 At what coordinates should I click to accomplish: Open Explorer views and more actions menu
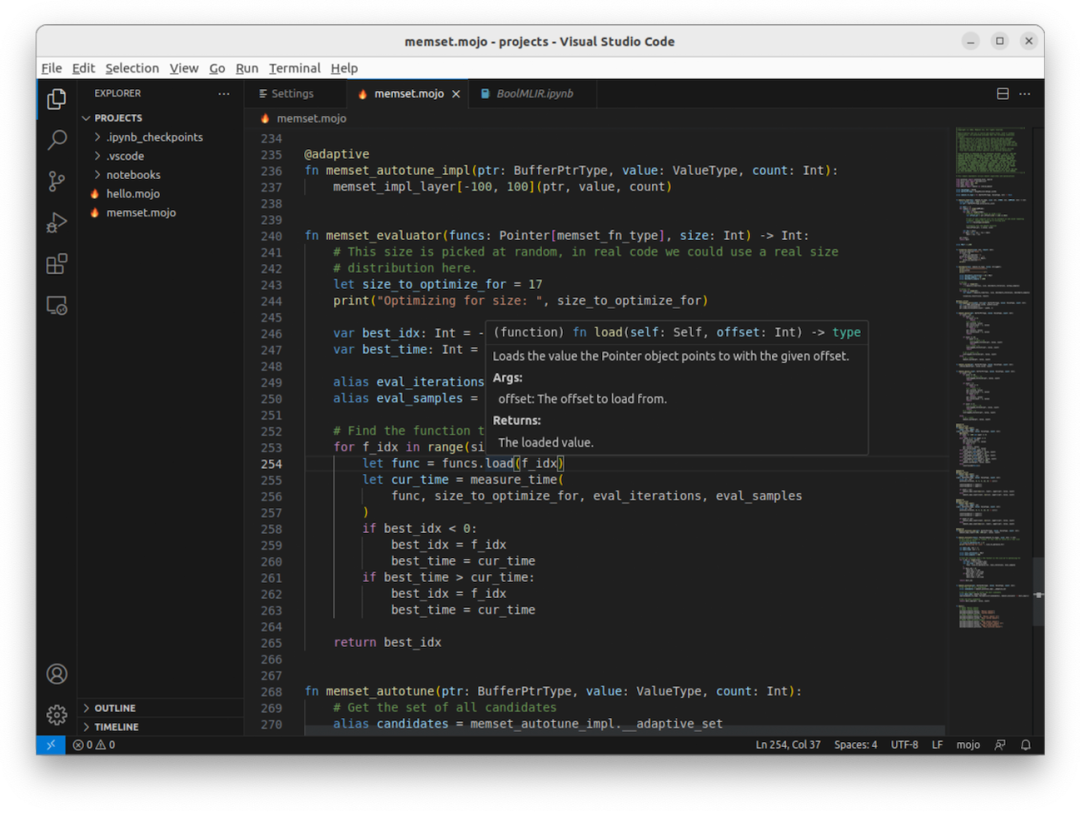coord(224,94)
